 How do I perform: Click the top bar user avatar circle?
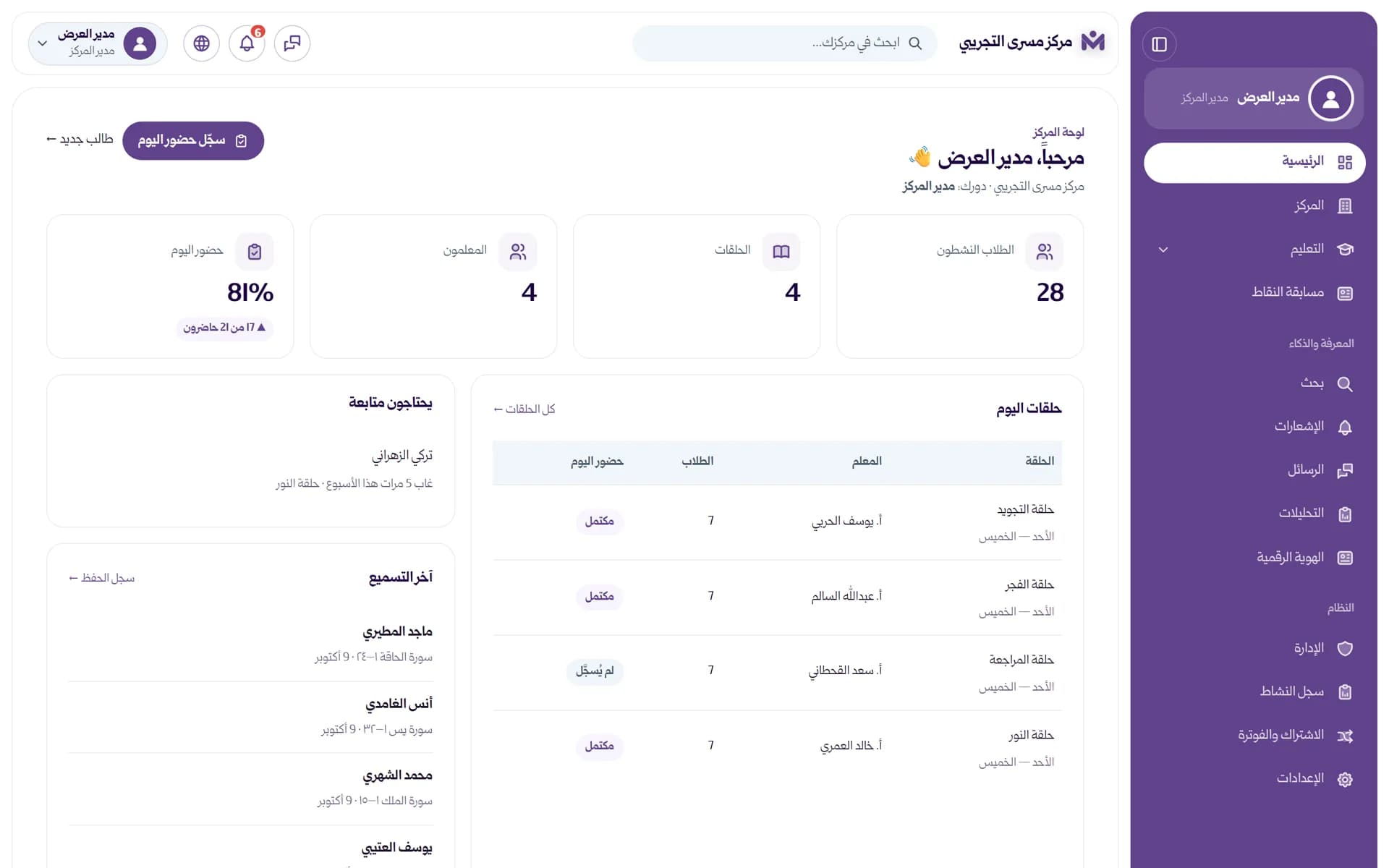tap(140, 43)
